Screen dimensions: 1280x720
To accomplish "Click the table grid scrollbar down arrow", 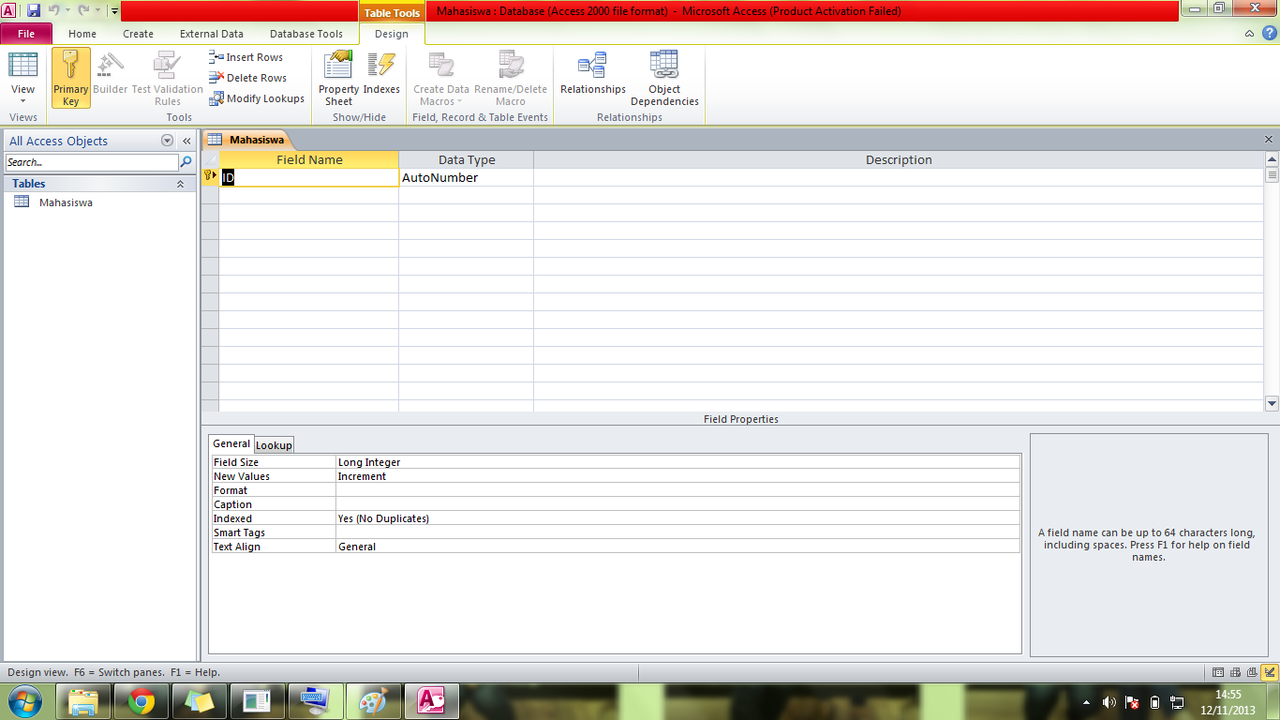I will (x=1272, y=404).
